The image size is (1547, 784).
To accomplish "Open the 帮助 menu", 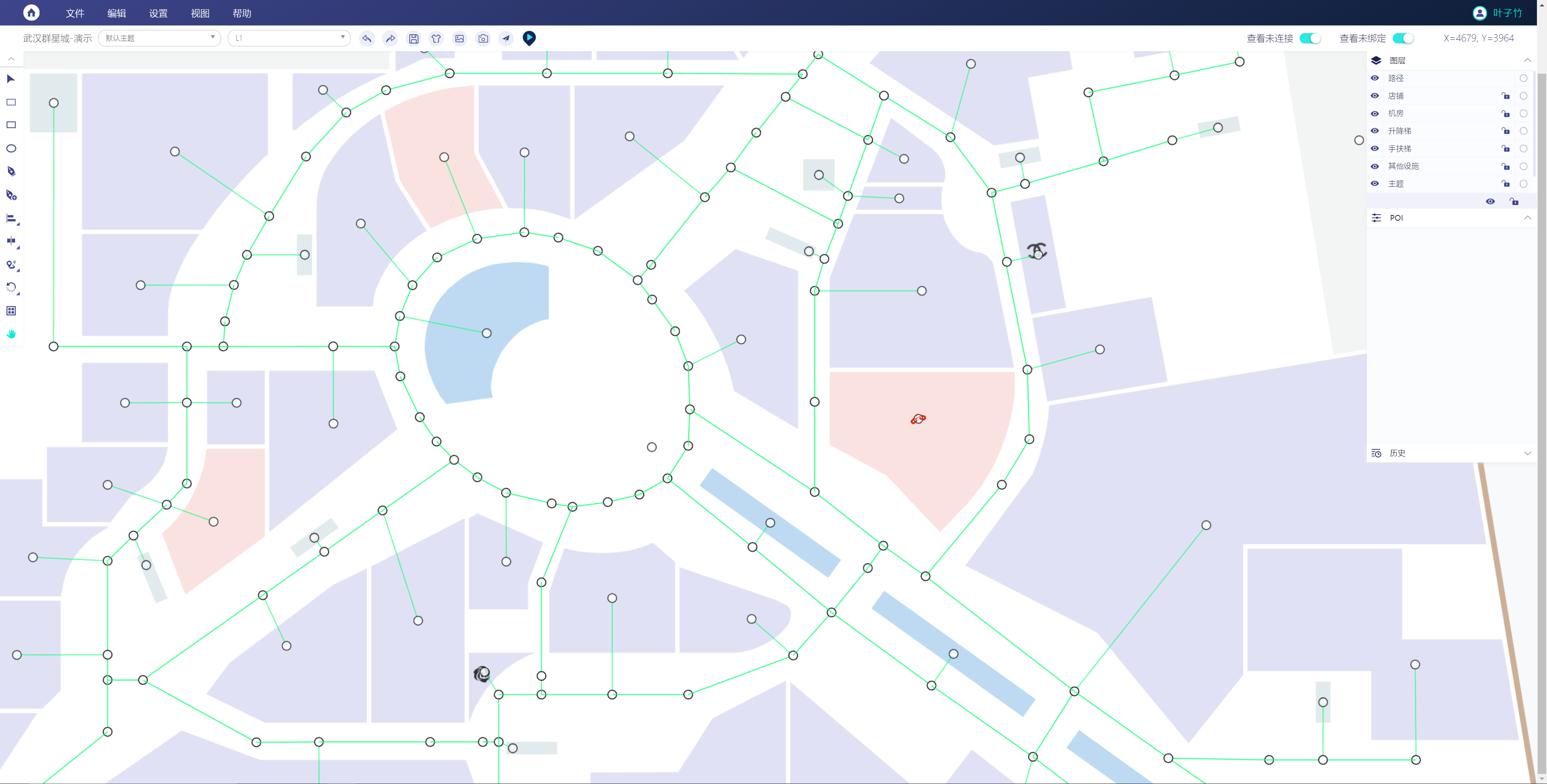I will (242, 13).
